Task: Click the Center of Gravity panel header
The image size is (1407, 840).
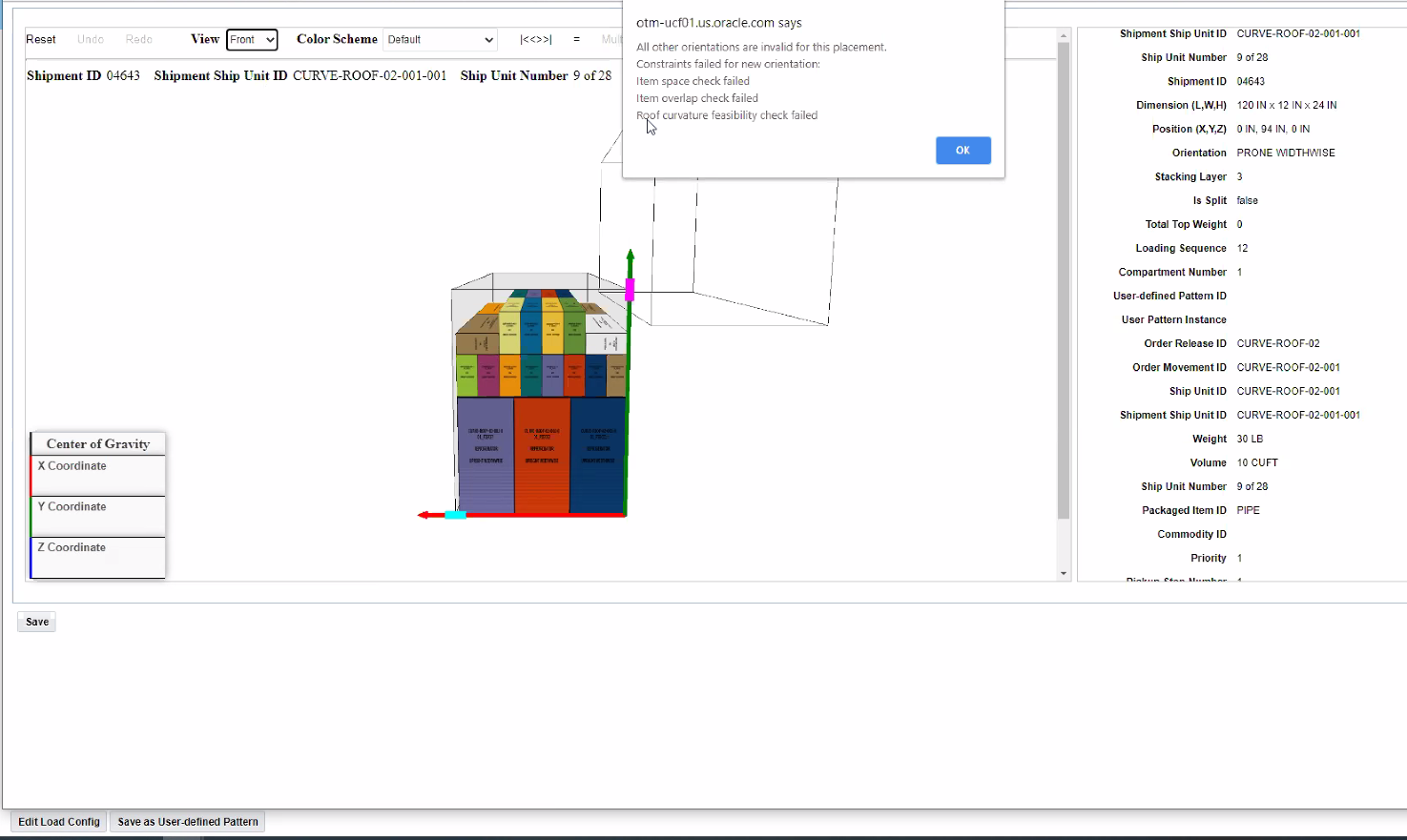Action: [x=98, y=443]
